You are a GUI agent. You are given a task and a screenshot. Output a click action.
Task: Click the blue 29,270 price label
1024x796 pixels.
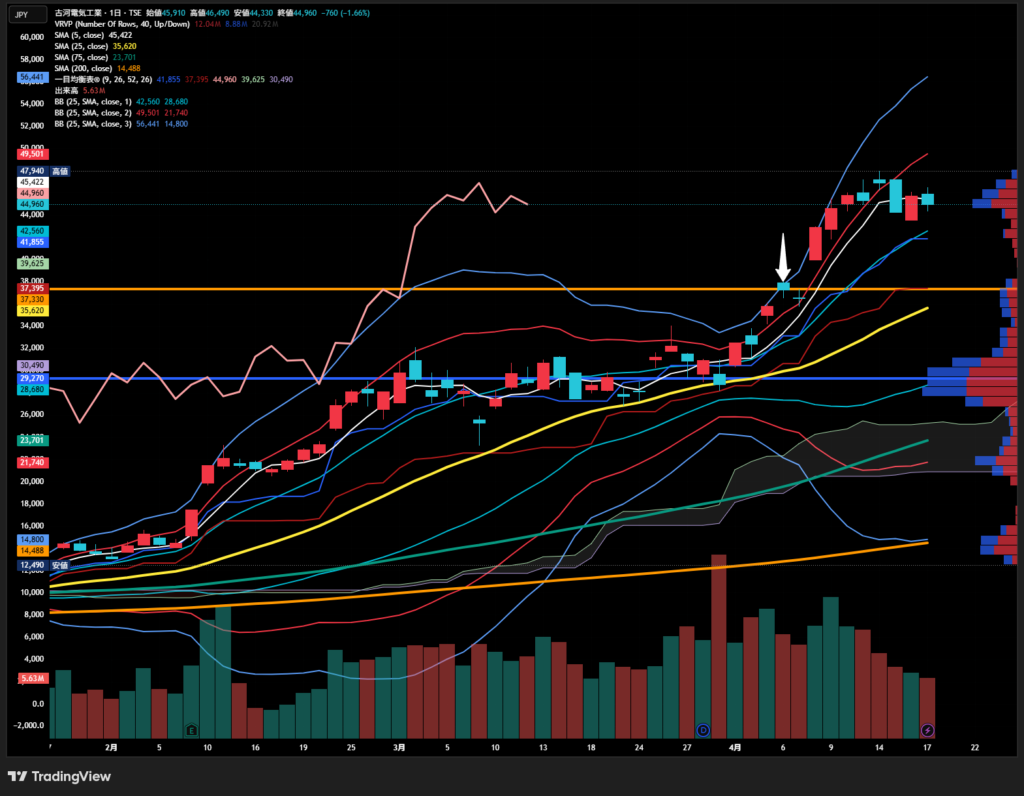31,379
